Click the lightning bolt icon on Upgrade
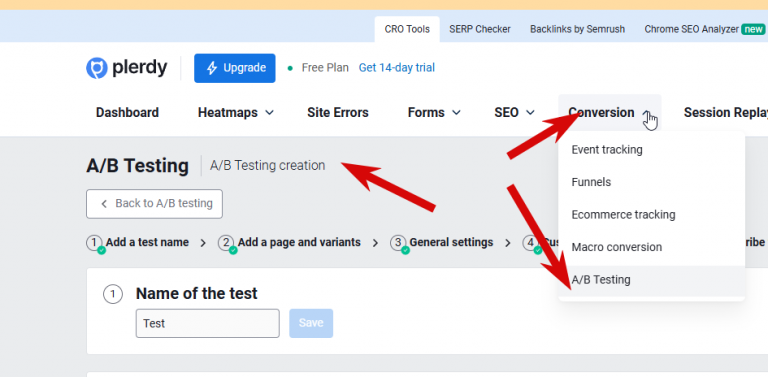The height and width of the screenshot is (377, 768). pyautogui.click(x=212, y=68)
